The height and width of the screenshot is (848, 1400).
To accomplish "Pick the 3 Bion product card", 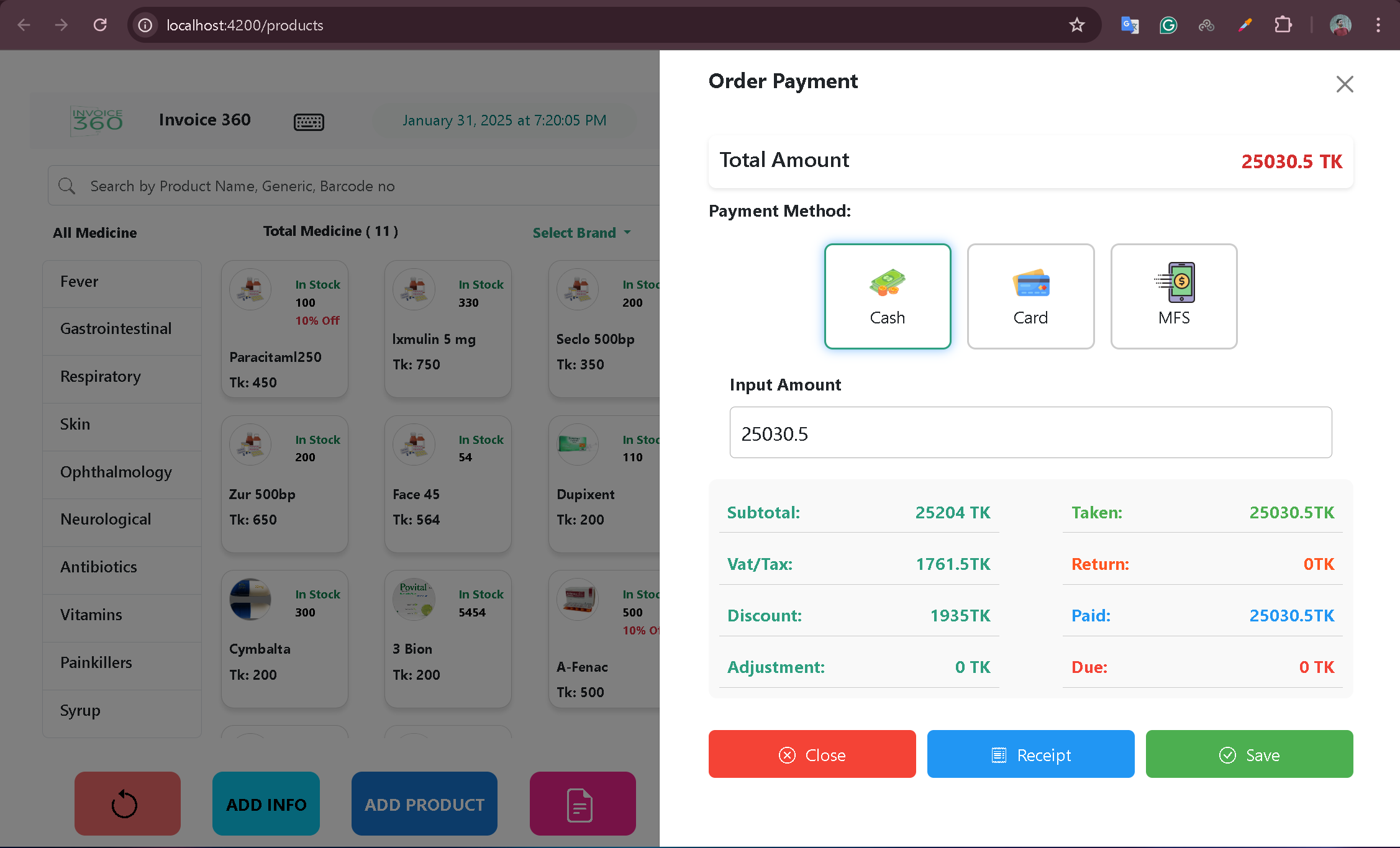I will pos(448,639).
